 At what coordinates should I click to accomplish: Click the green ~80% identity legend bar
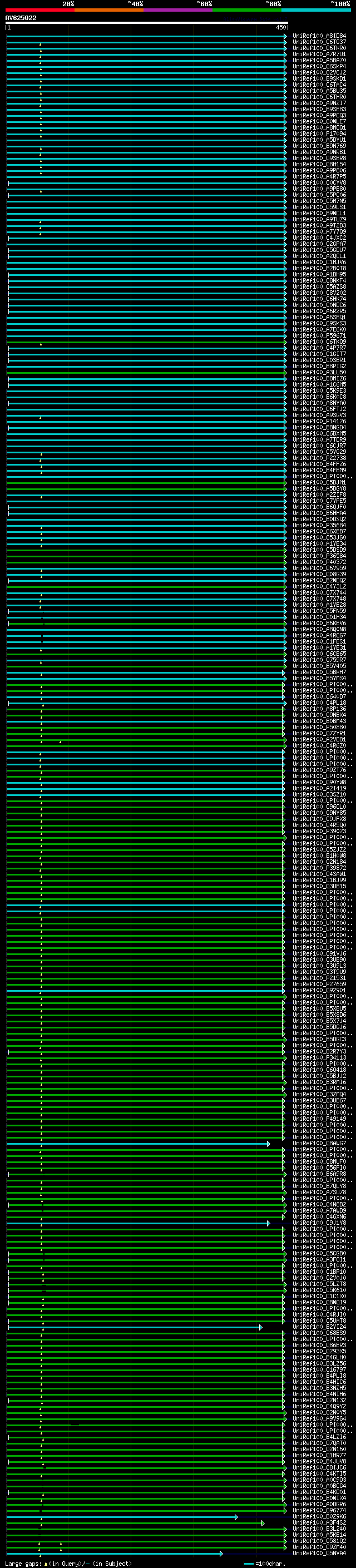[247, 10]
